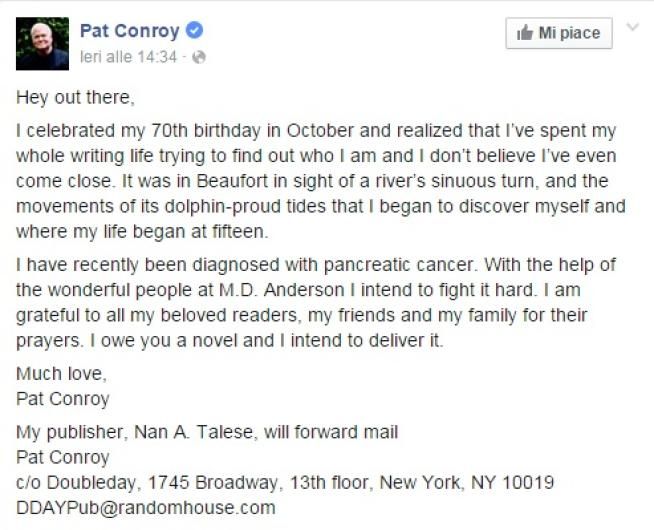Click the 'Much love,' closing line

coord(61,374)
